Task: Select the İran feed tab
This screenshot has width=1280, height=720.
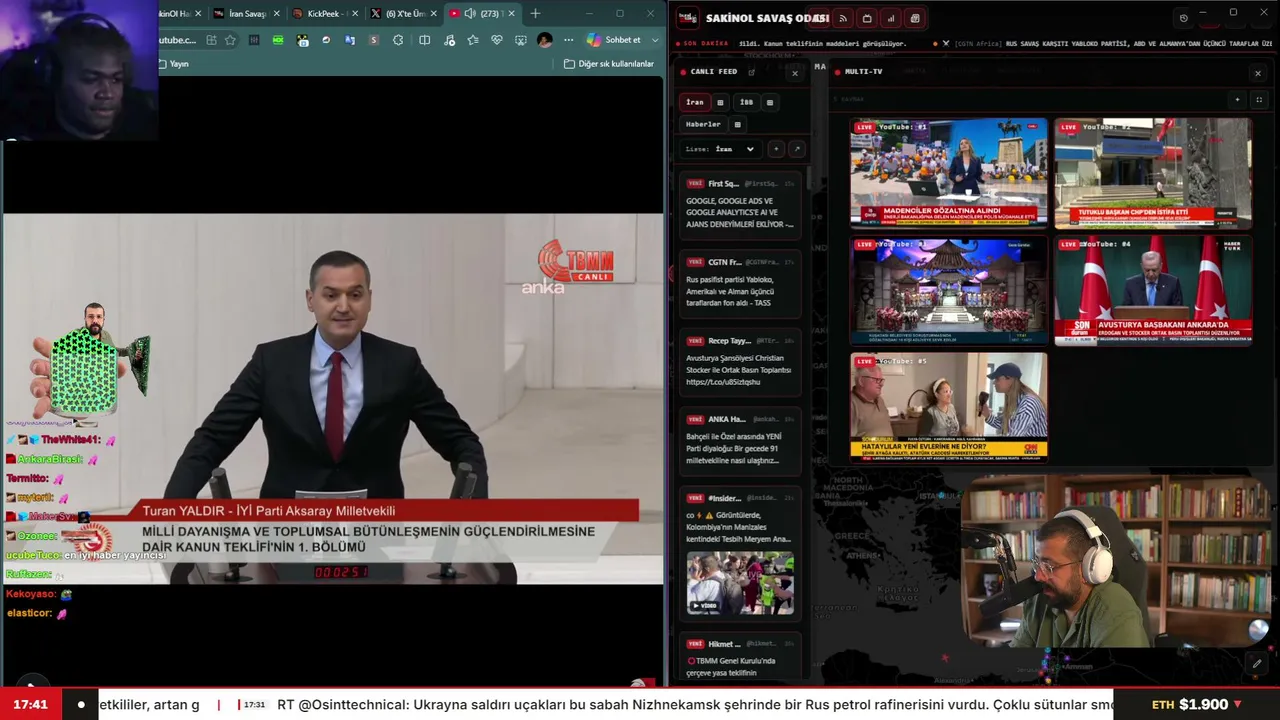Action: tap(695, 102)
